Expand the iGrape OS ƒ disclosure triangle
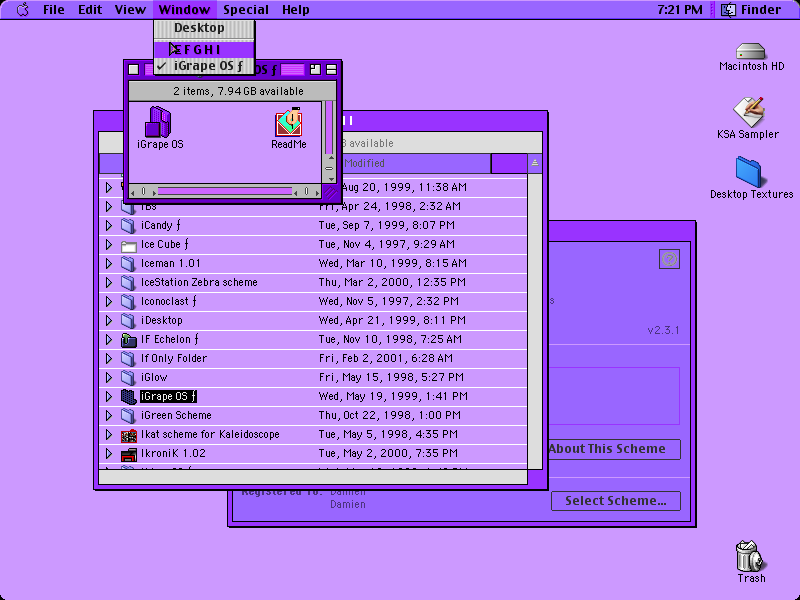 [x=109, y=396]
